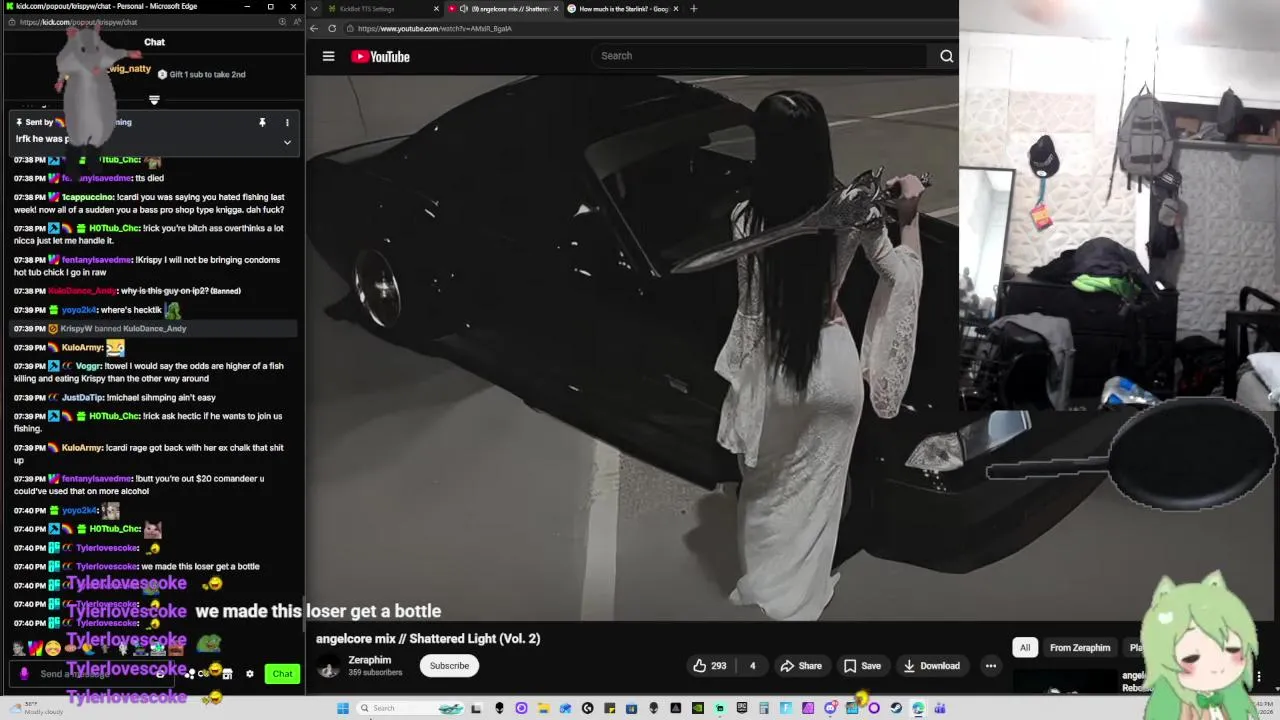This screenshot has height=720, width=1280.
Task: Save the video to a playlist
Action: point(862,666)
